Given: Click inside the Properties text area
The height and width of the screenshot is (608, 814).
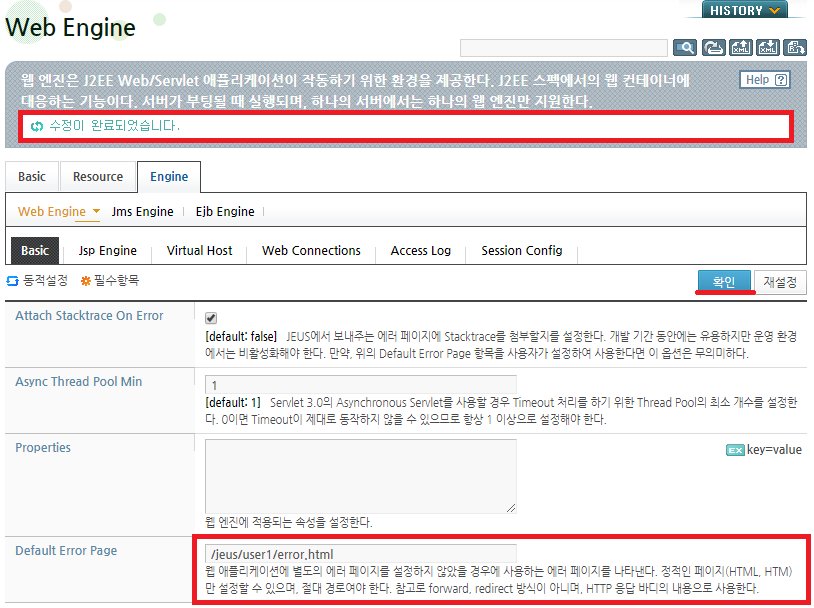Looking at the screenshot, I should point(360,476).
